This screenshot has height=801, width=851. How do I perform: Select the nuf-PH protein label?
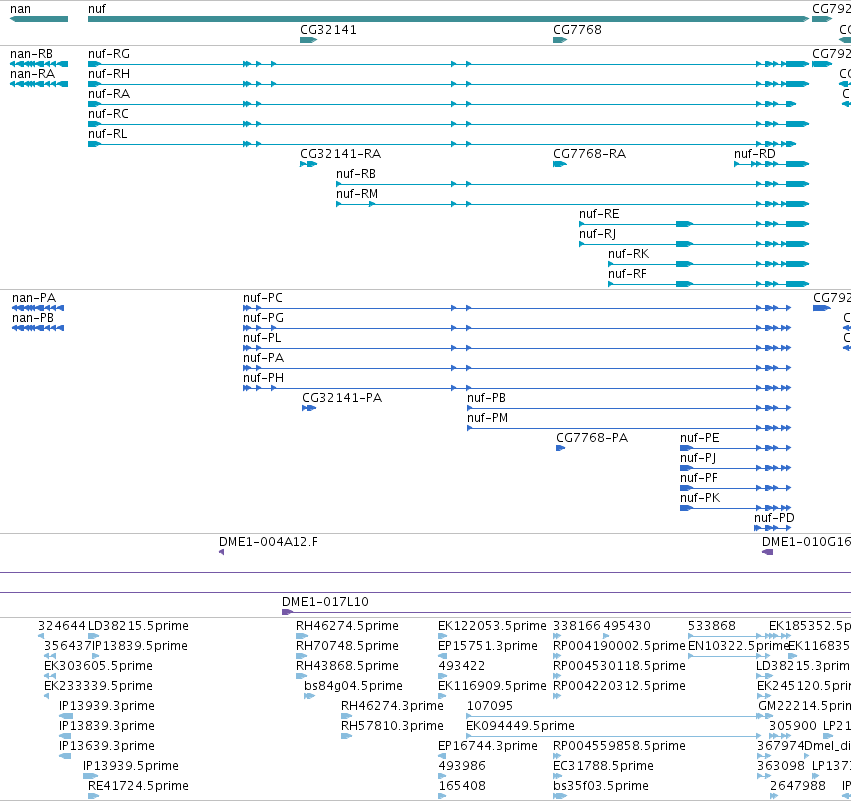click(263, 378)
